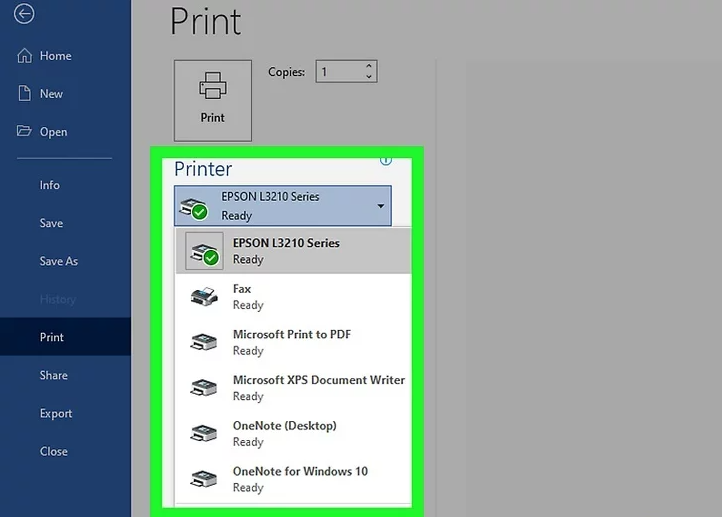Click the New document icon
722x517 pixels.
(x=24, y=93)
